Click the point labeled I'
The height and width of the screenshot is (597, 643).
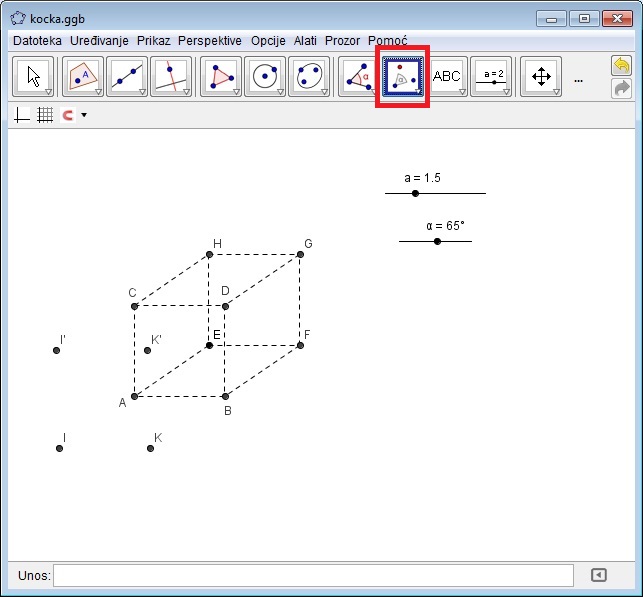(57, 351)
